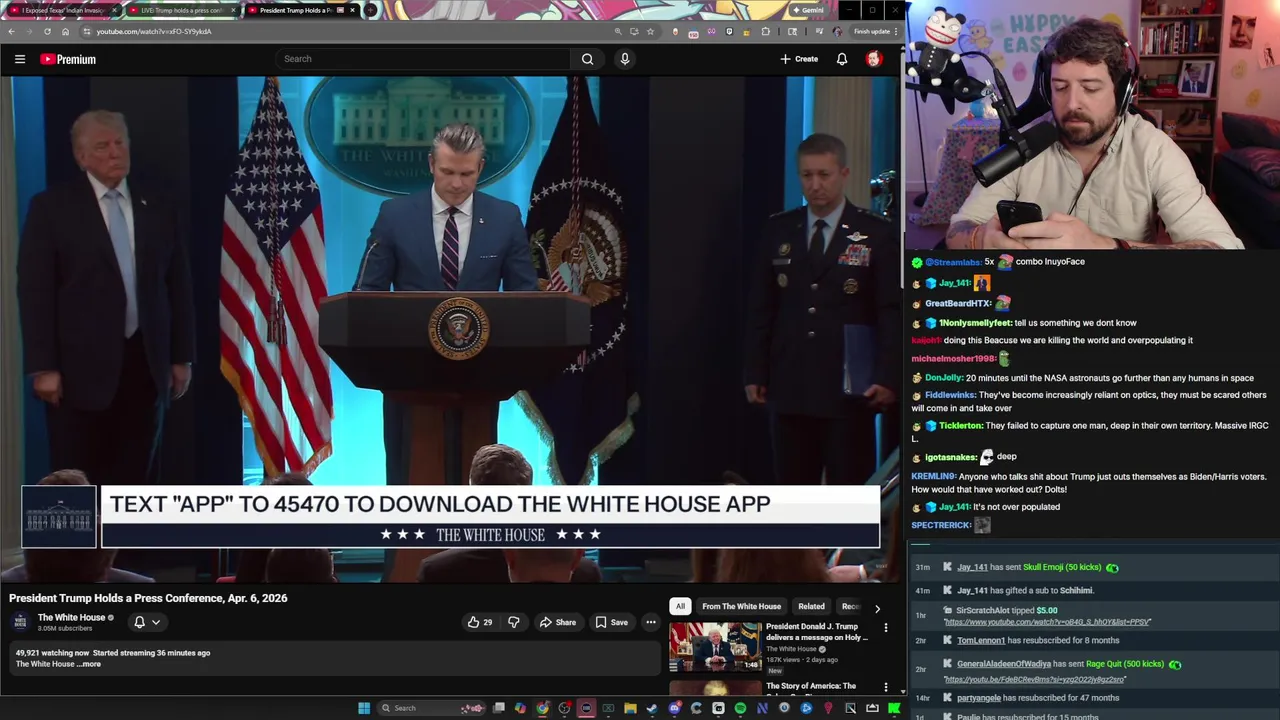Viewport: 1280px width, 720px height.
Task: Click the Gemini button in Chrome
Action: click(x=808, y=10)
